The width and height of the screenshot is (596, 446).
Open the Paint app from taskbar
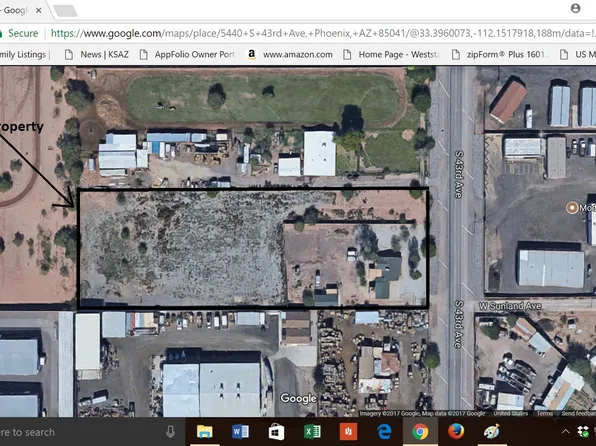492,432
